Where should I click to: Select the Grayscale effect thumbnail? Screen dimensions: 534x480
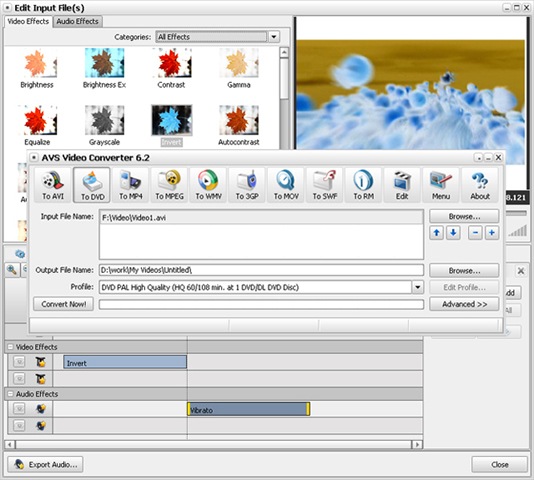[104, 125]
